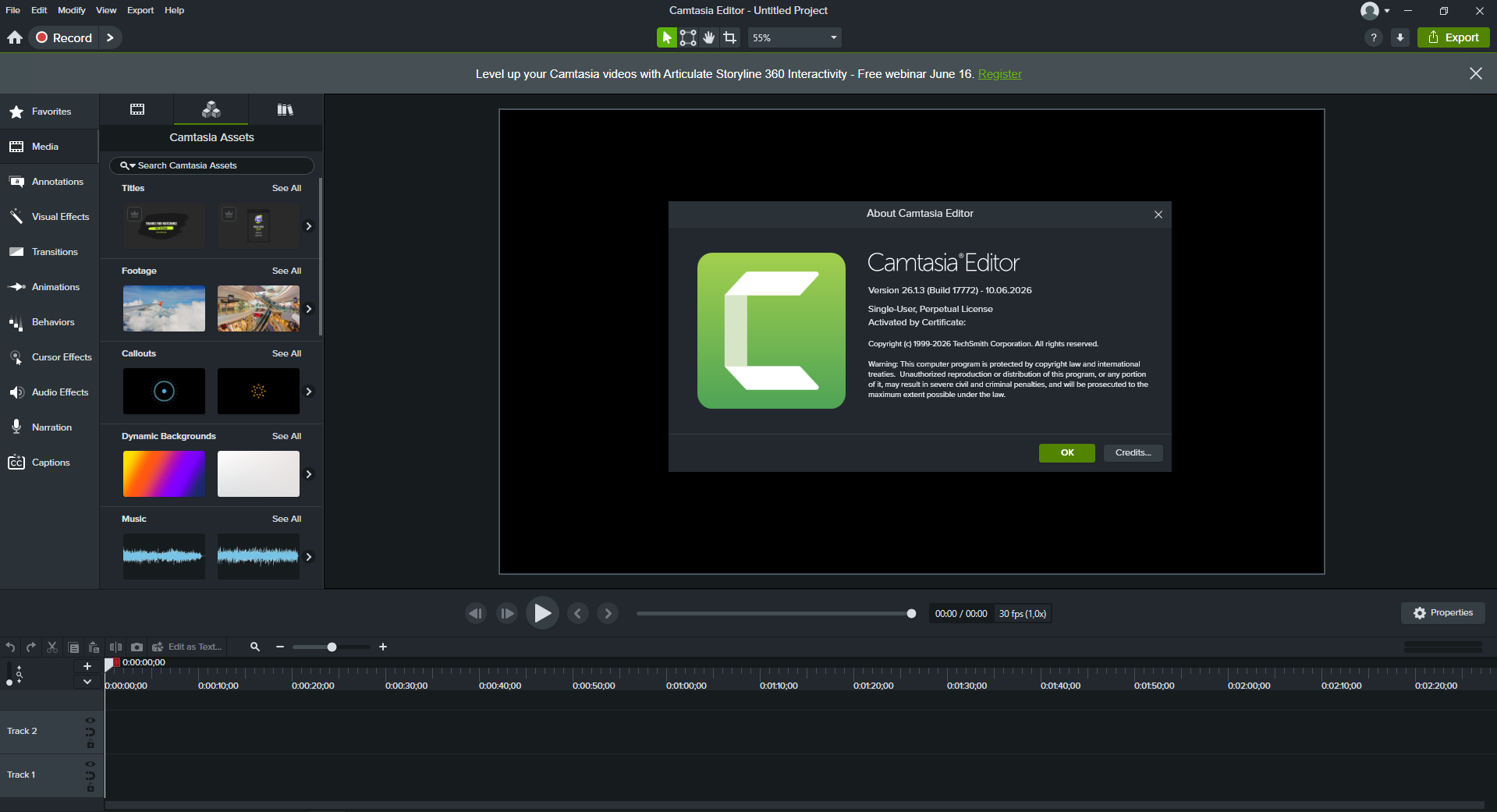
Task: Show more Callouts assets arrow
Action: coord(309,392)
